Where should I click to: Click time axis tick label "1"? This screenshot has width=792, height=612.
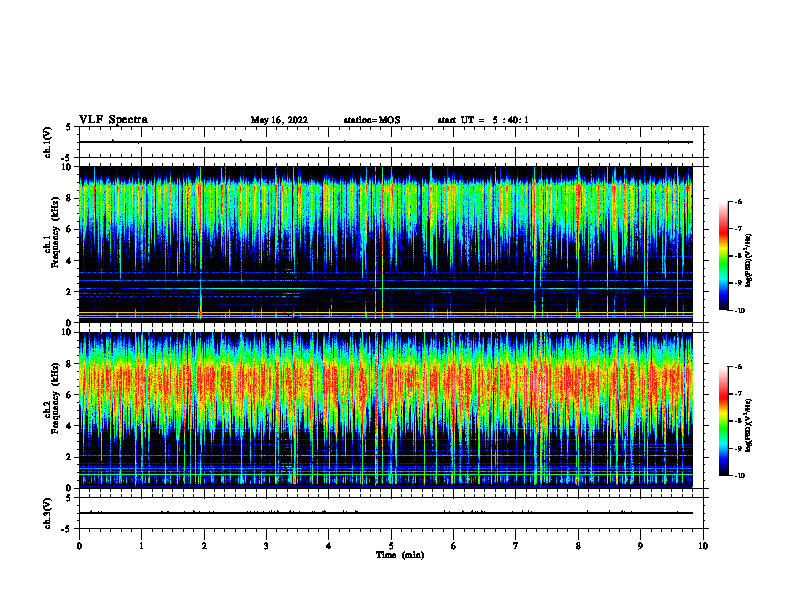click(141, 546)
